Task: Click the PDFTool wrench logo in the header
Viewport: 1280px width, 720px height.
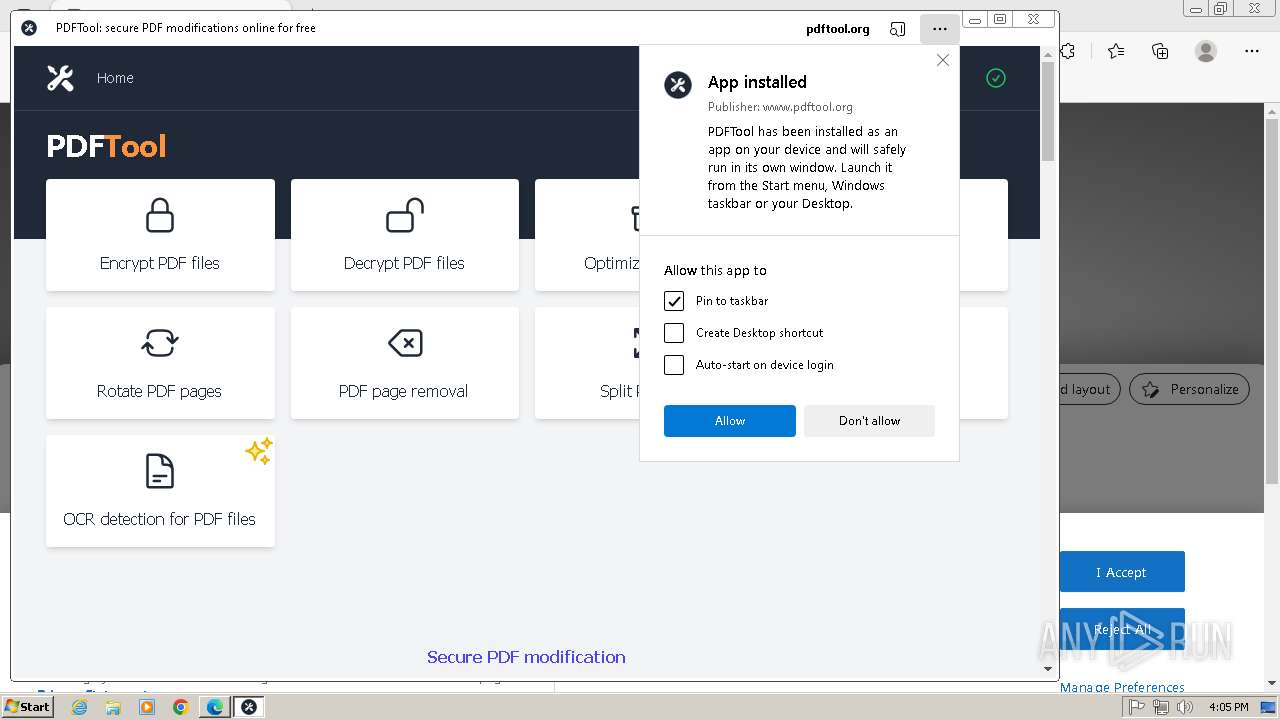Action: (60, 78)
